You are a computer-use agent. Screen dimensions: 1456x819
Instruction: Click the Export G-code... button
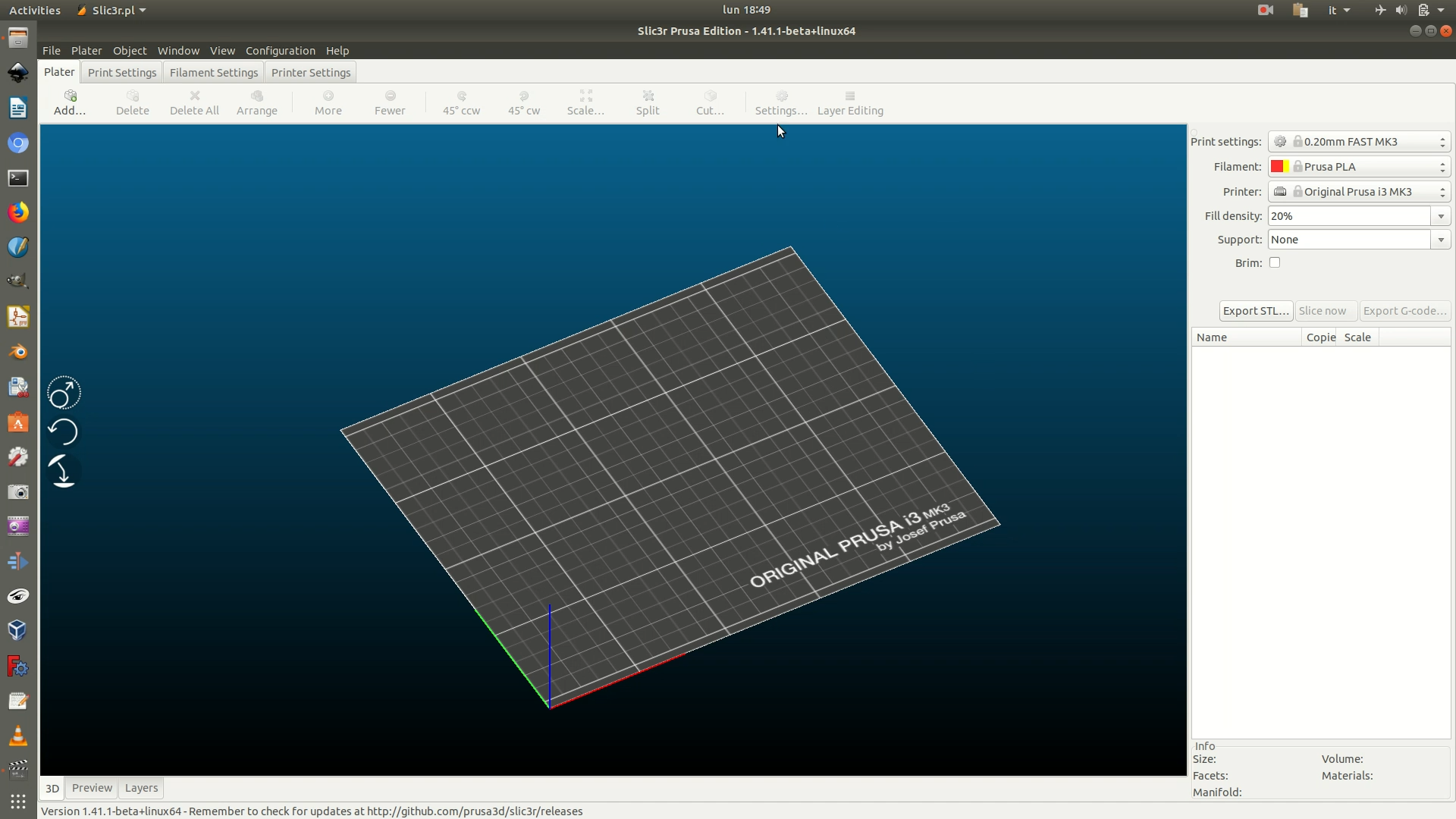1405,311
